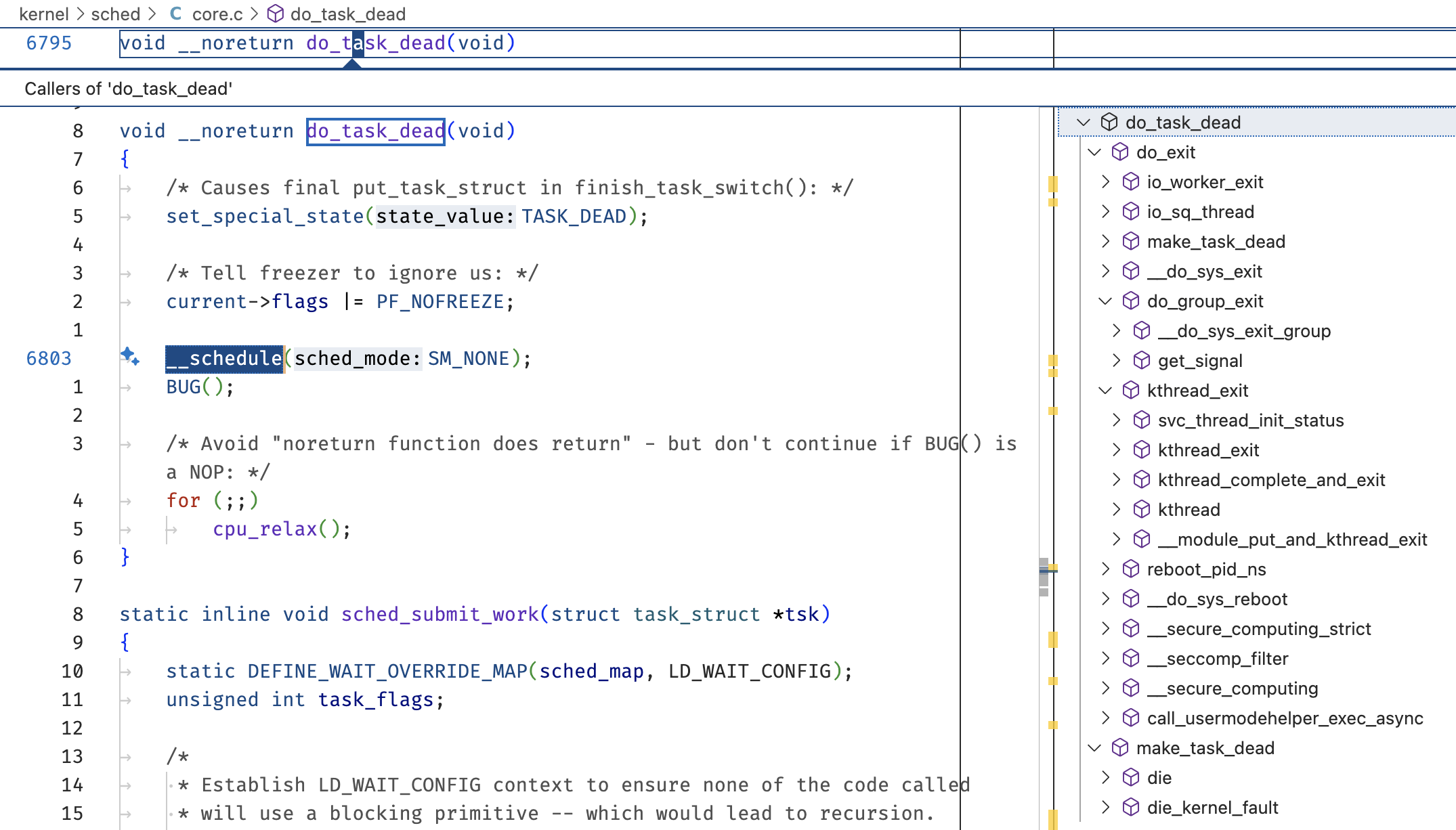
Task: Click the do_exit cube icon
Action: [1120, 152]
